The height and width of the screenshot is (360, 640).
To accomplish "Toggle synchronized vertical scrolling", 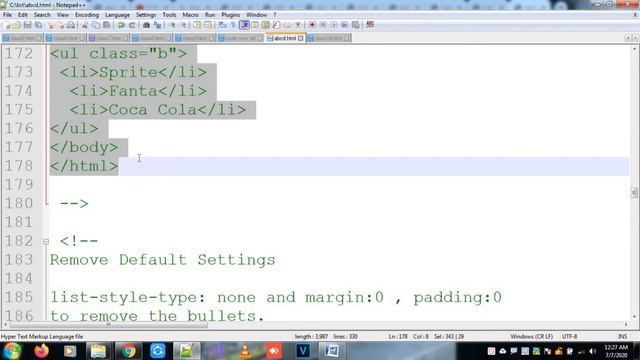I will pos(197,25).
